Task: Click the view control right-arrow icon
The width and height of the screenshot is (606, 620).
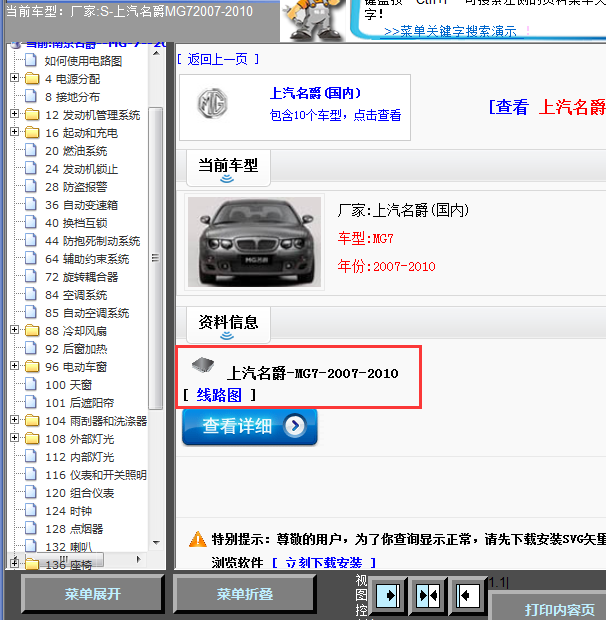Action: pos(388,595)
